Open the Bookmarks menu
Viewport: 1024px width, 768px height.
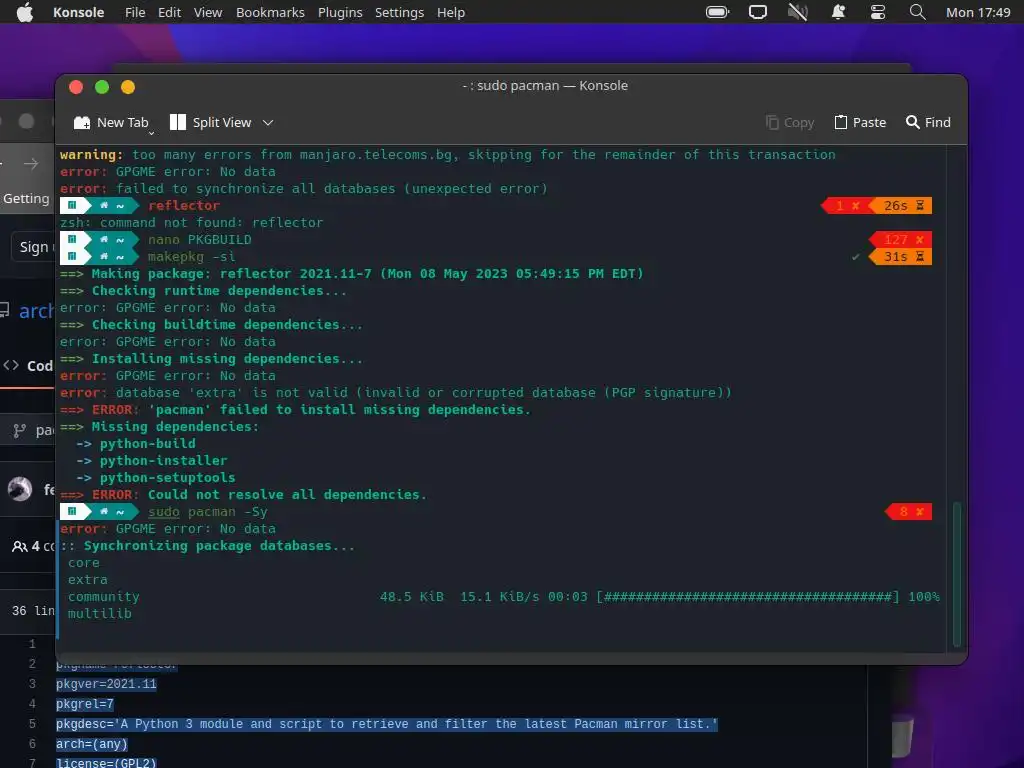[270, 12]
